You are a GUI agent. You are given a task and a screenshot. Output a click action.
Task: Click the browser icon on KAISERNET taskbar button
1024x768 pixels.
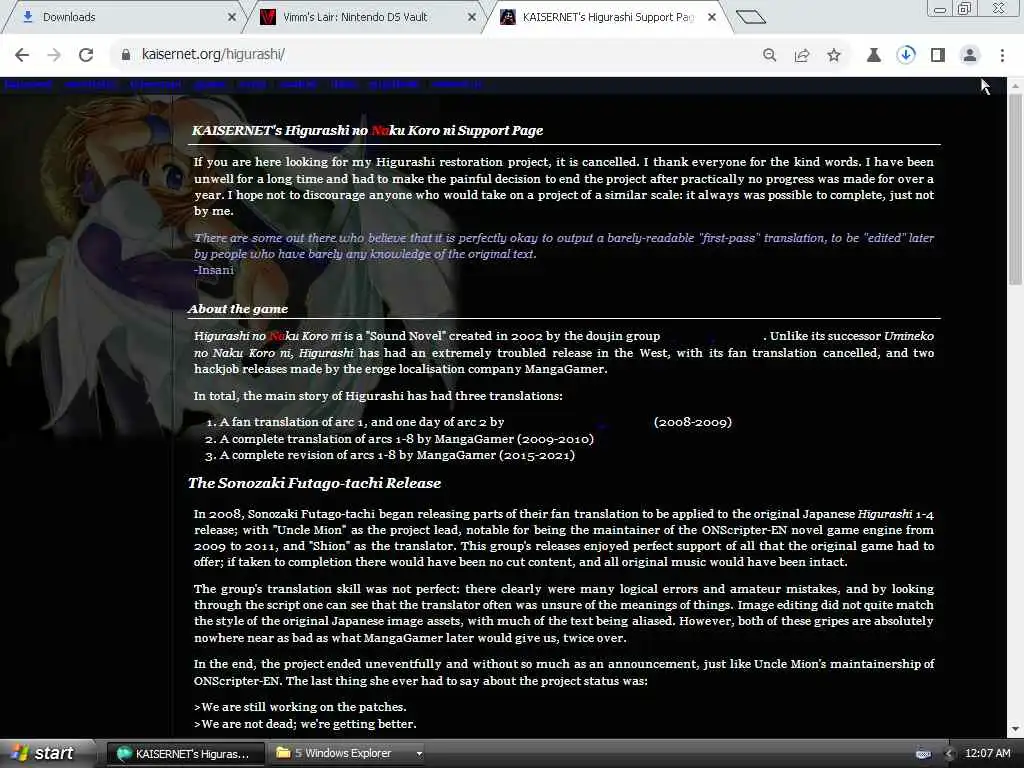pyautogui.click(x=124, y=754)
